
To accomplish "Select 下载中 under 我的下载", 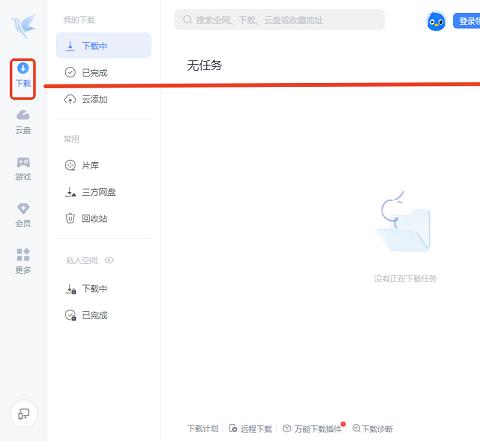I will point(103,45).
